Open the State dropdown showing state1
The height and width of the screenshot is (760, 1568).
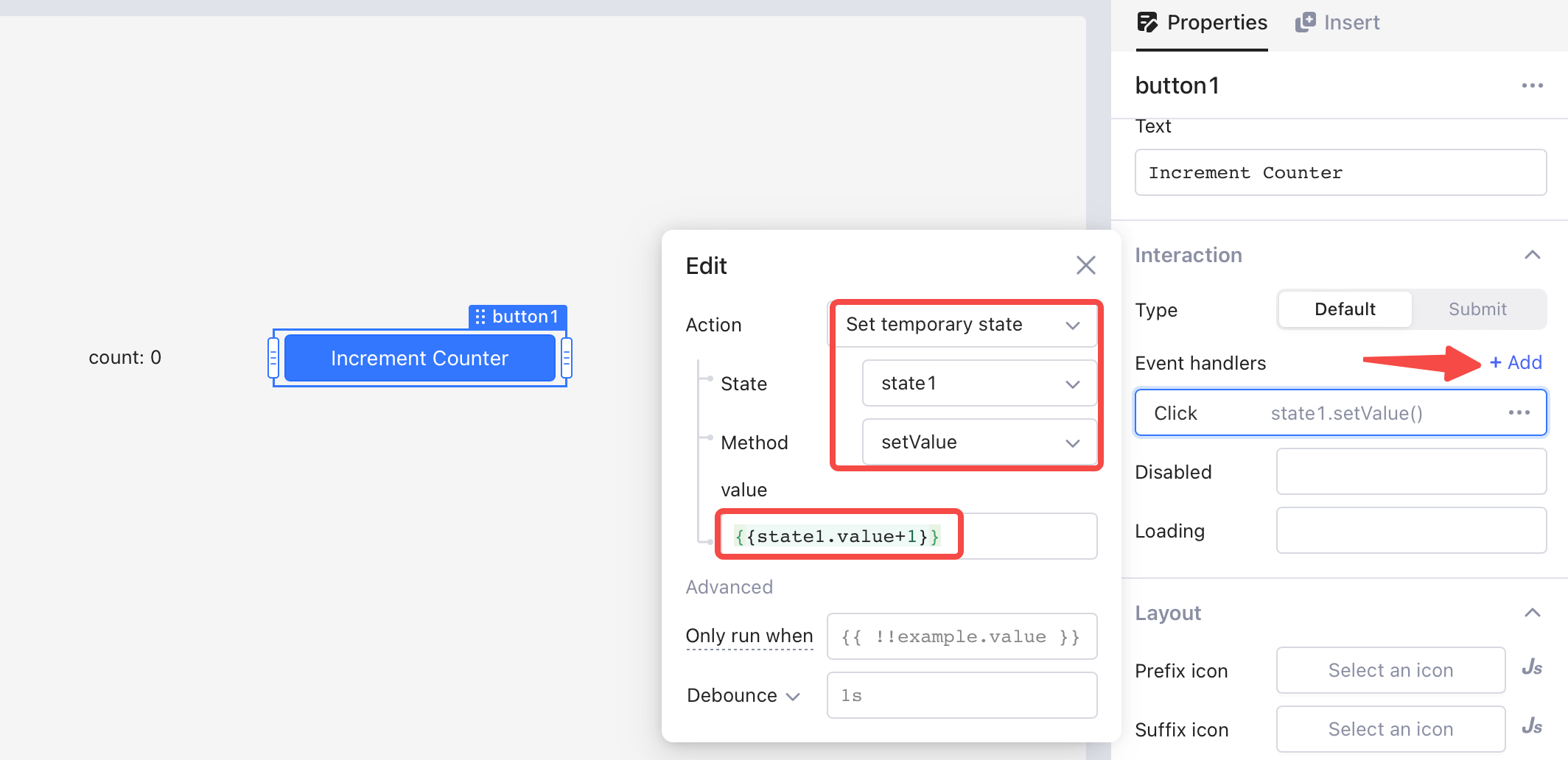pyautogui.click(x=979, y=384)
